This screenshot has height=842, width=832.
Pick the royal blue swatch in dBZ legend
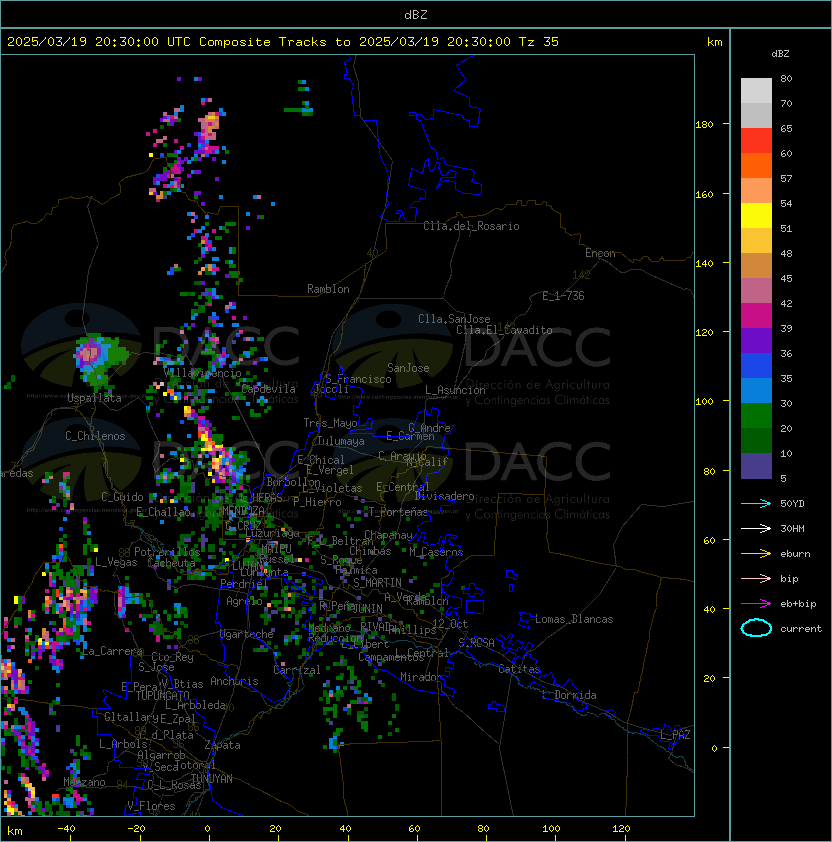(x=756, y=366)
